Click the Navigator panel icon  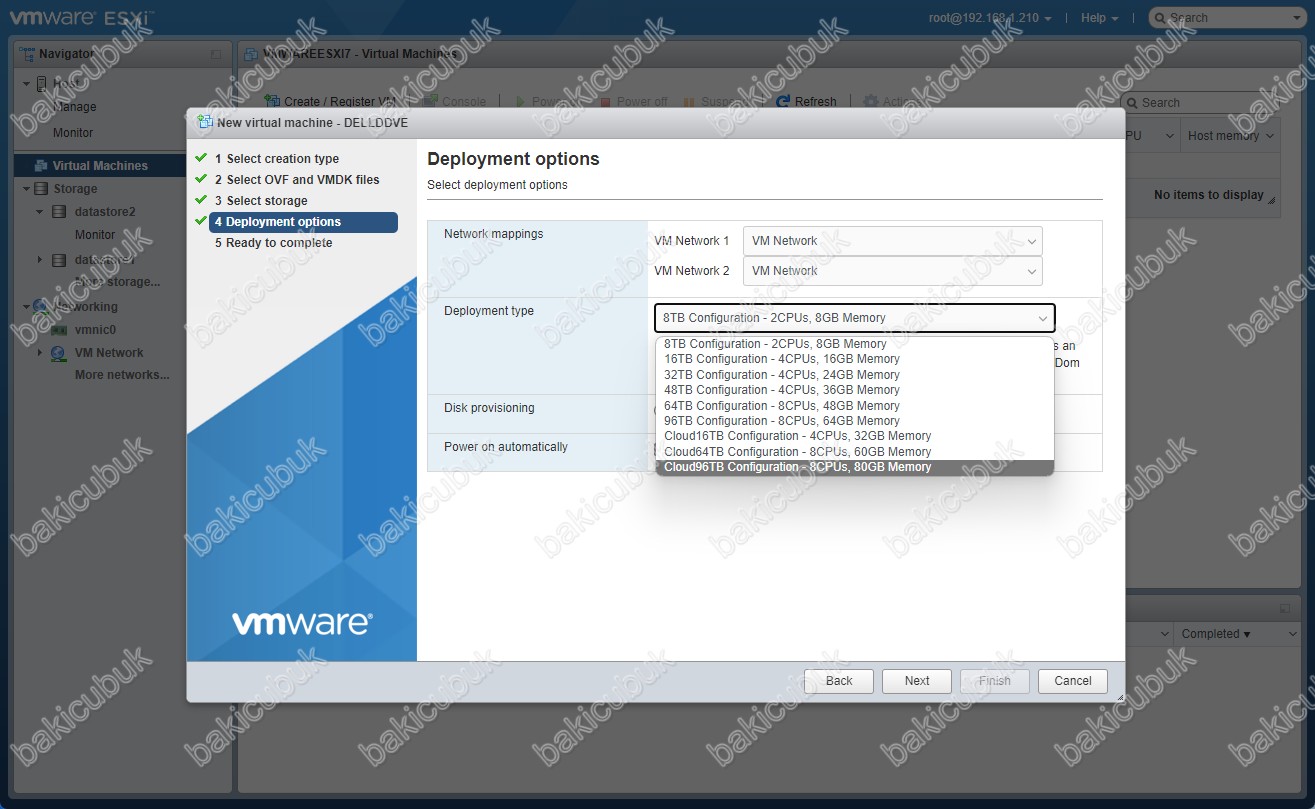(26, 54)
